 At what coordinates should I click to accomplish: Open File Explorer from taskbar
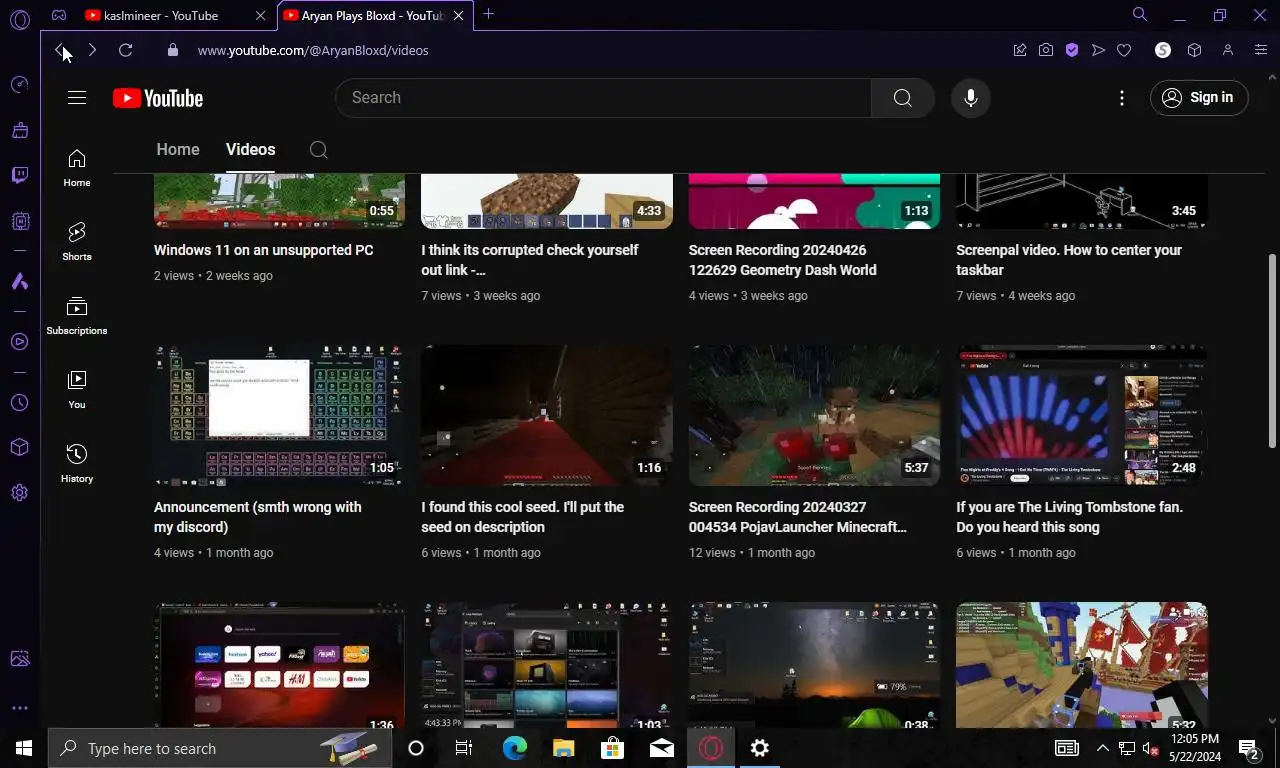click(x=564, y=748)
